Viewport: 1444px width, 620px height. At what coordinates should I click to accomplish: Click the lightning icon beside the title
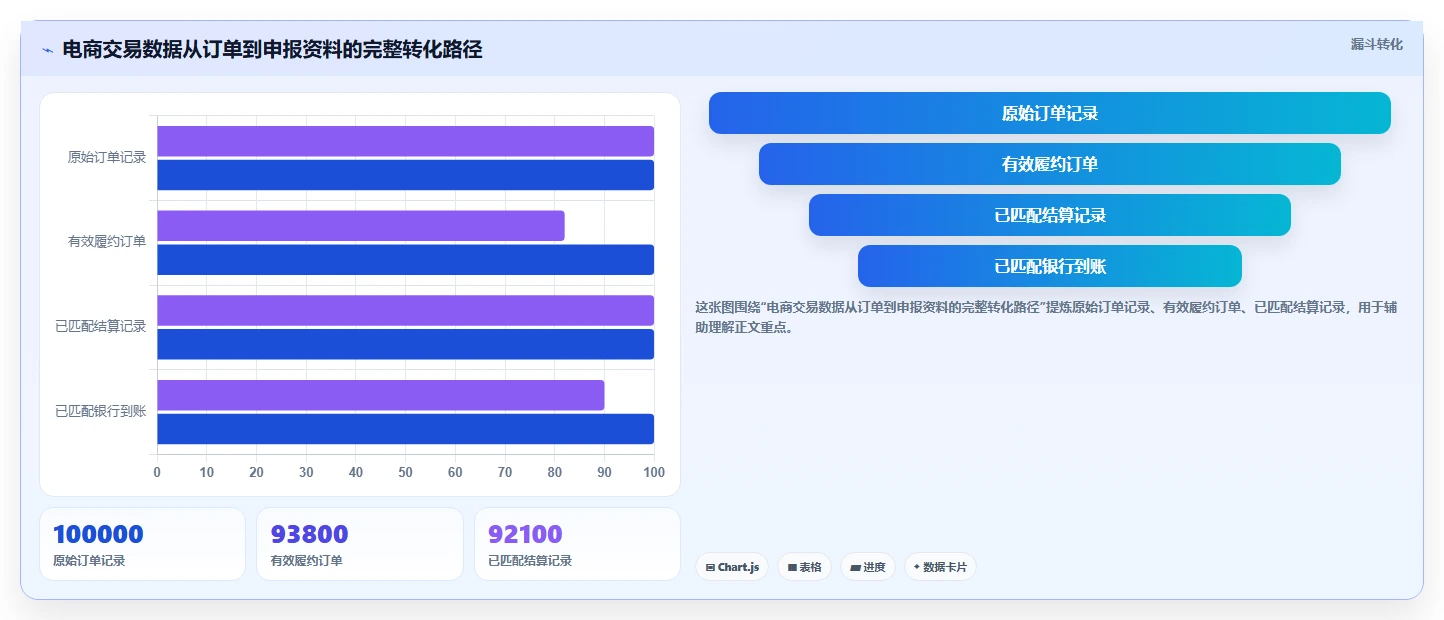[47, 50]
